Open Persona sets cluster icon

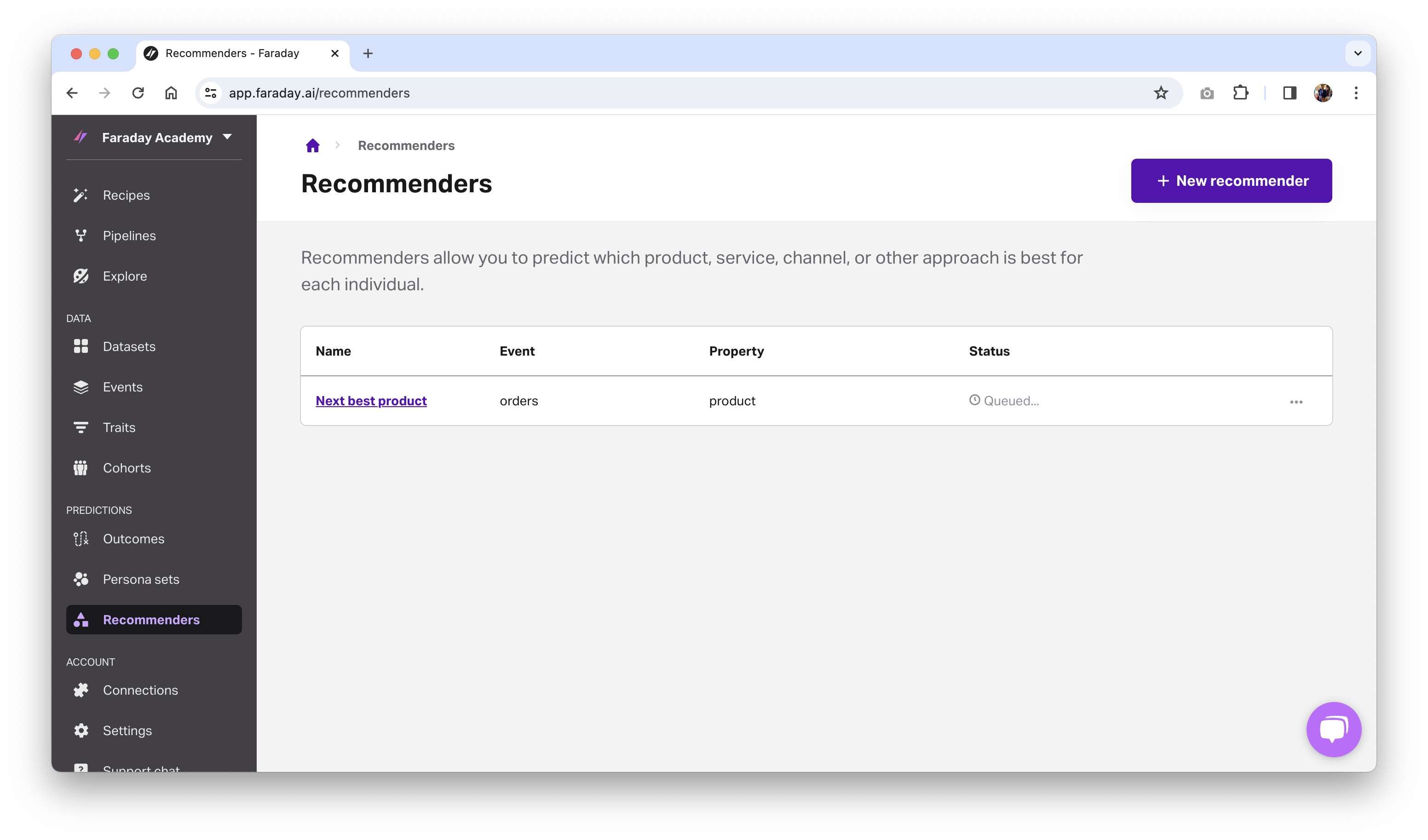[x=81, y=579]
